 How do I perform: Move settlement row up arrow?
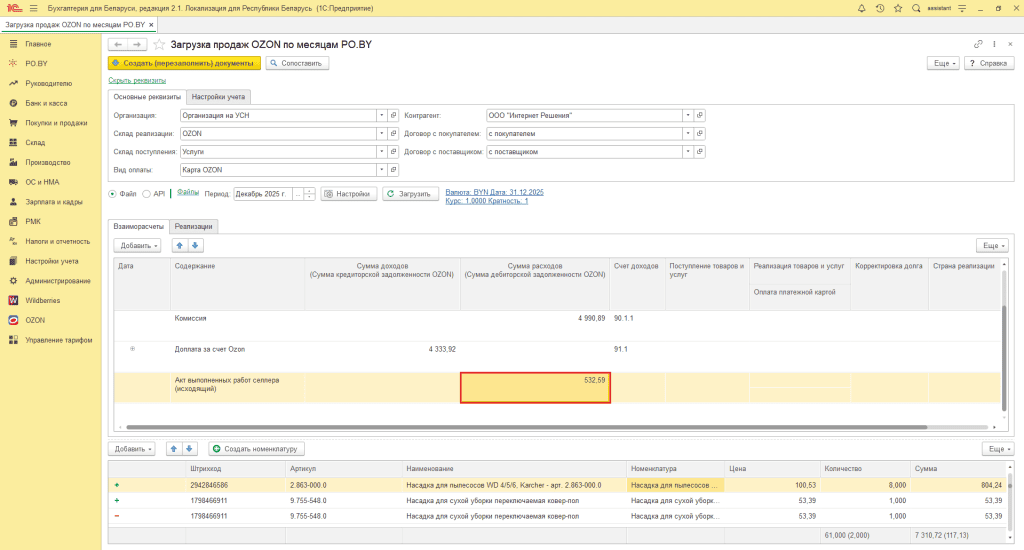tap(180, 246)
